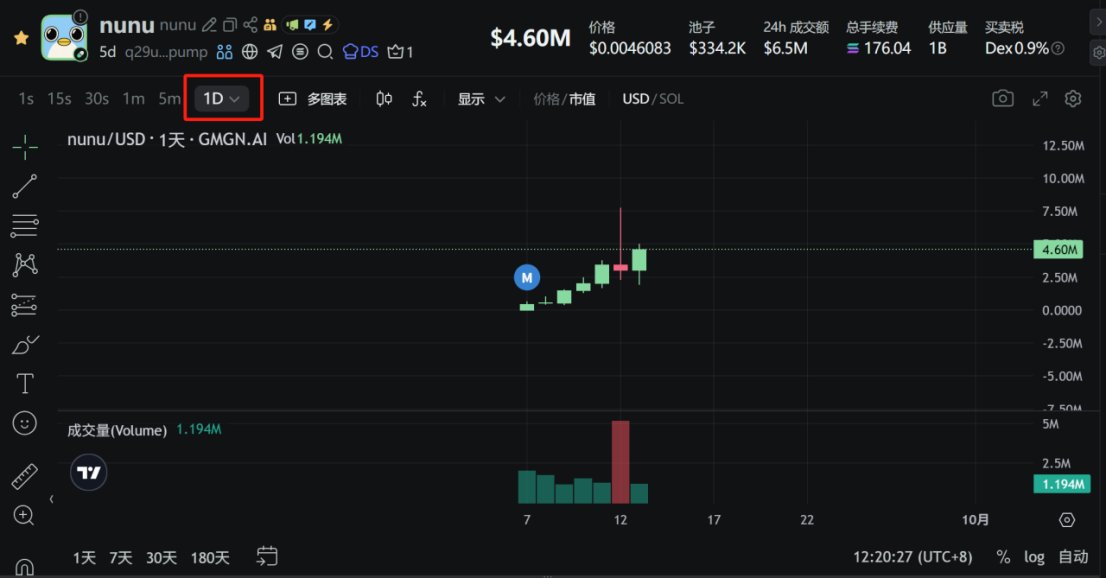Select the trend line drawing tool

tap(25, 186)
